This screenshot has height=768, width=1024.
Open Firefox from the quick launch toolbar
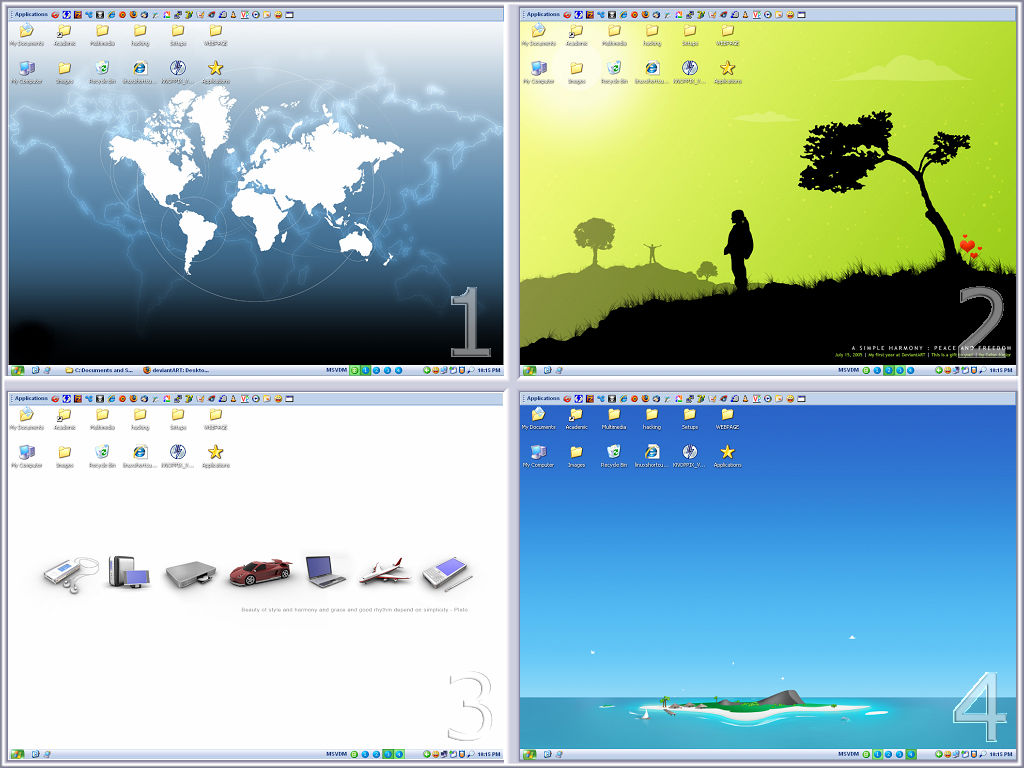coord(133,15)
